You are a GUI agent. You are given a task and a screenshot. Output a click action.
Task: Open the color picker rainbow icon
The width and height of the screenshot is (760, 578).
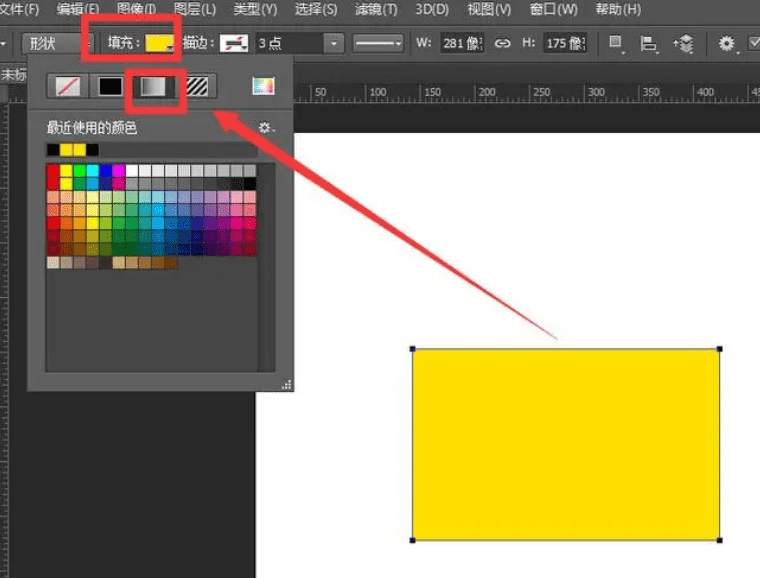(263, 86)
